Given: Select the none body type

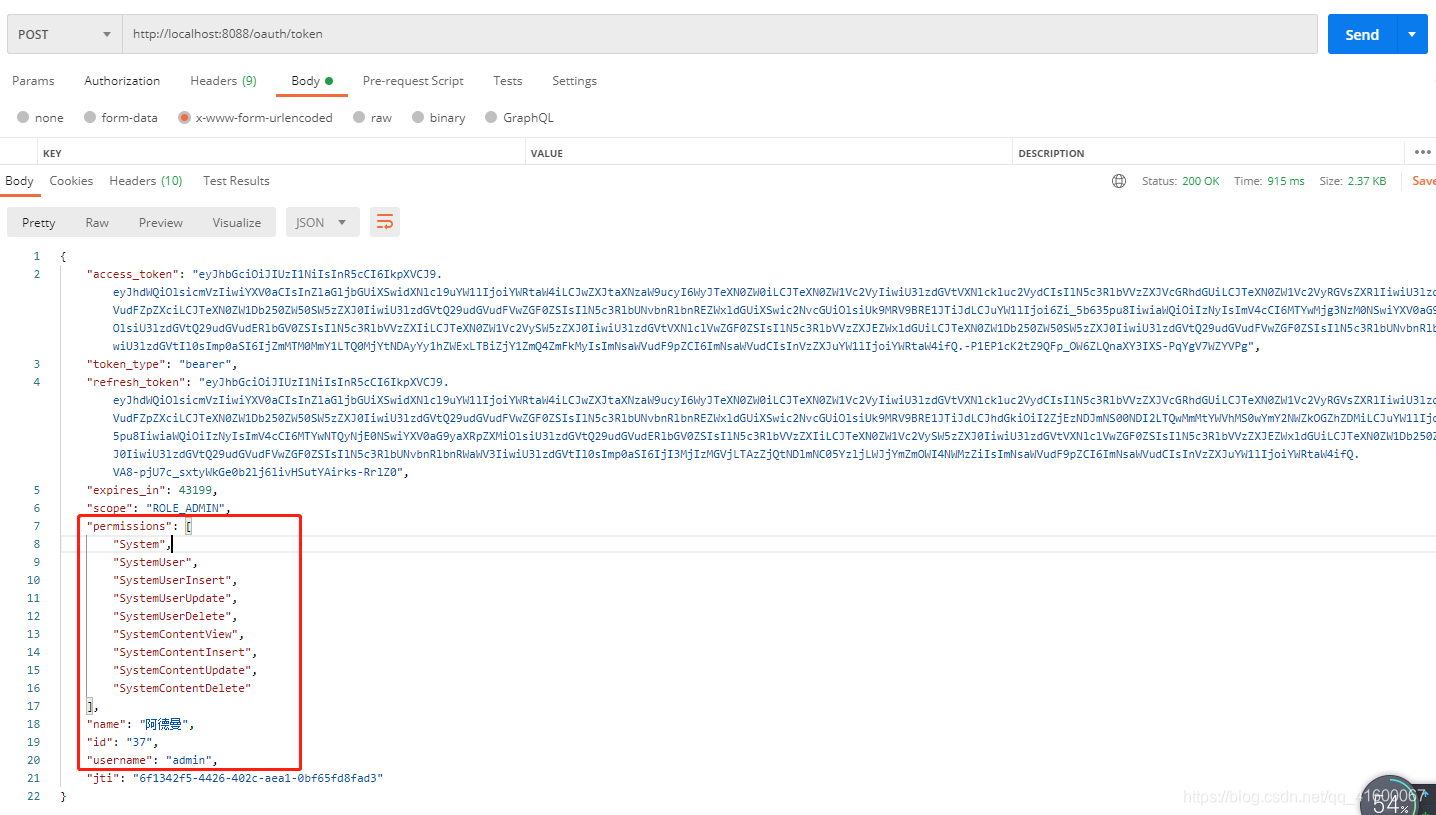Looking at the screenshot, I should [x=40, y=117].
